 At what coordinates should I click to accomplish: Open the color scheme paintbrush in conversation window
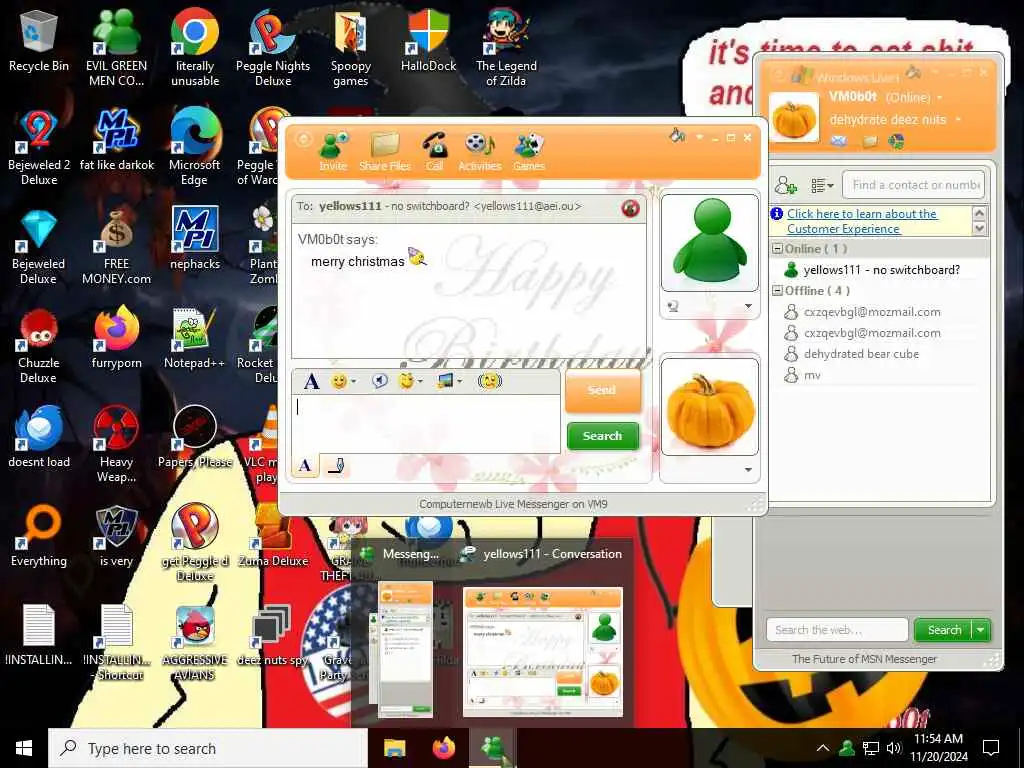click(677, 136)
